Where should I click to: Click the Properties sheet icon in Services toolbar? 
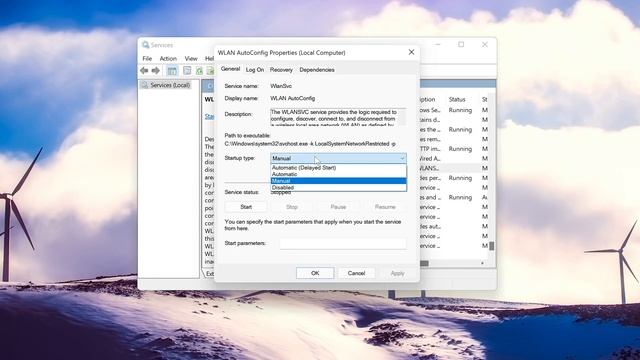(187, 71)
